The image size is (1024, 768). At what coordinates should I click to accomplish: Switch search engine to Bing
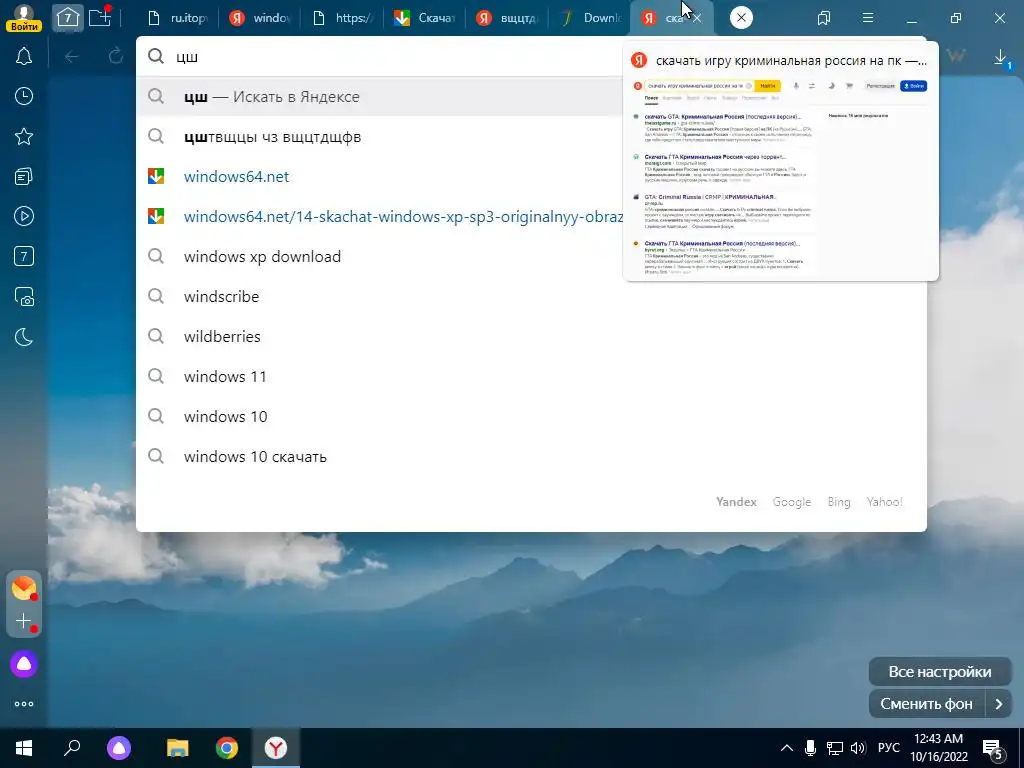pos(839,502)
